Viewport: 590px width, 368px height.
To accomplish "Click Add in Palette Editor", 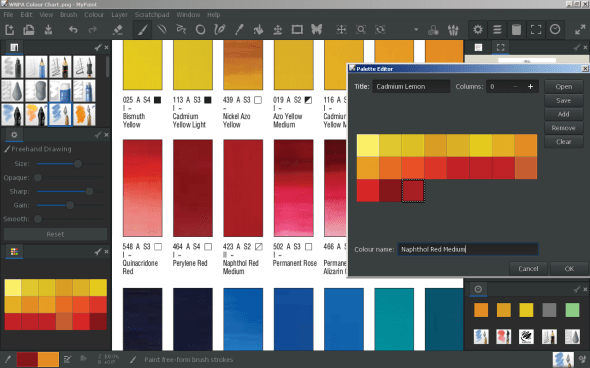I will pyautogui.click(x=564, y=114).
